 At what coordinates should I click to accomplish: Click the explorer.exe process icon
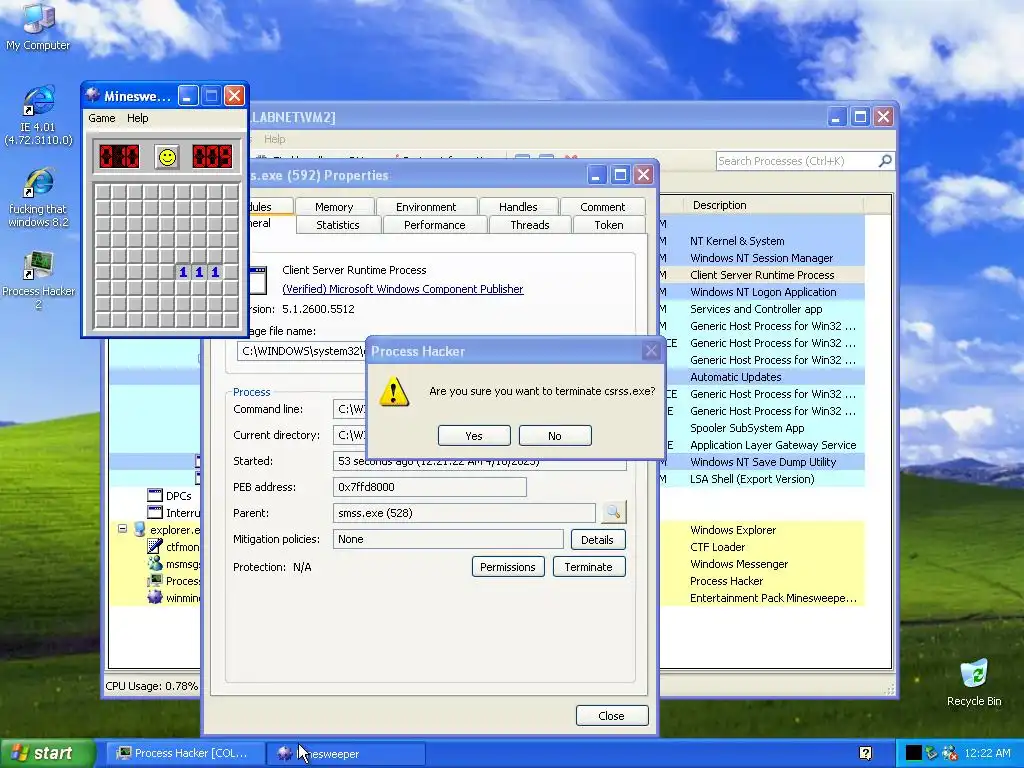tap(140, 530)
